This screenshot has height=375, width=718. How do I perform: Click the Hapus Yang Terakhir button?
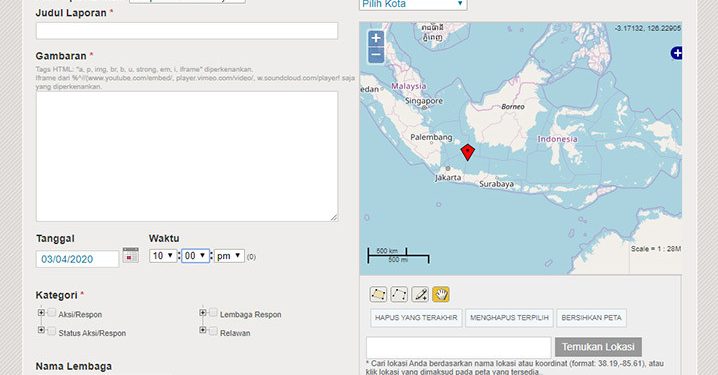click(x=416, y=318)
